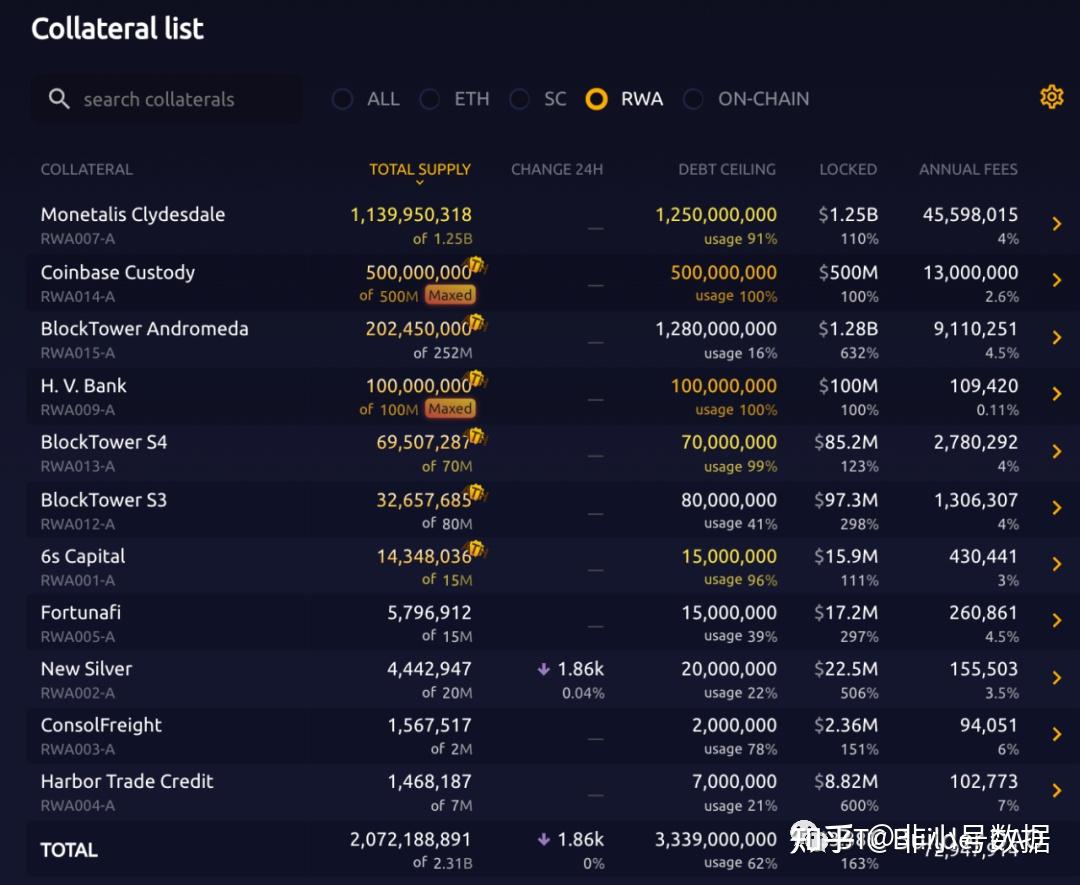Expand the BlockTower Andromeda row chevron
The image size is (1080, 885).
point(1057,337)
